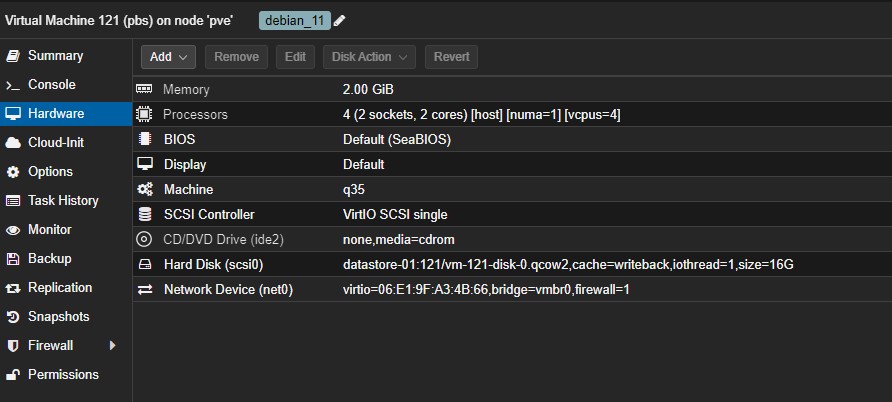Click the Firewall shield icon
This screenshot has width=892, height=402.
pos(13,346)
